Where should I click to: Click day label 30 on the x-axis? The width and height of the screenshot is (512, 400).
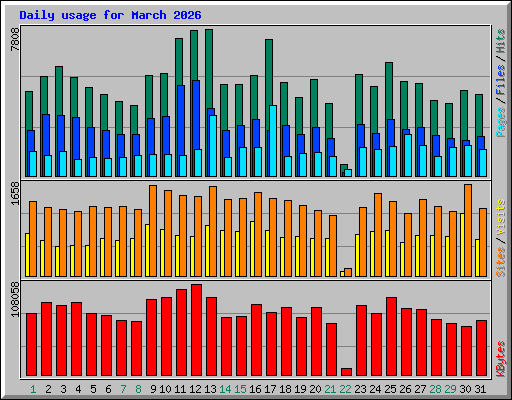coord(465,389)
